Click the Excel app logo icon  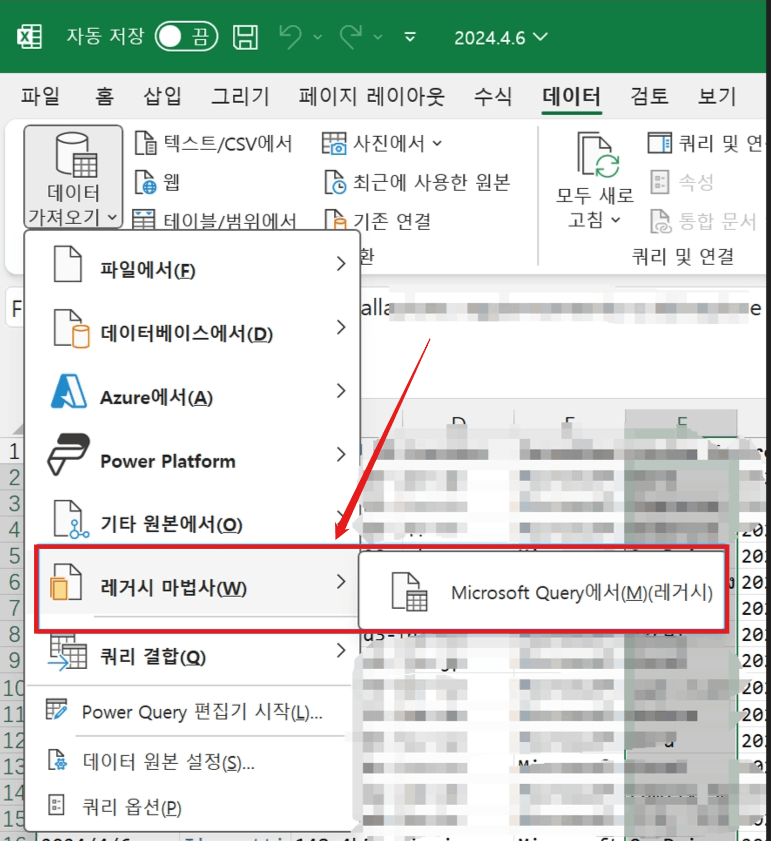[30, 37]
